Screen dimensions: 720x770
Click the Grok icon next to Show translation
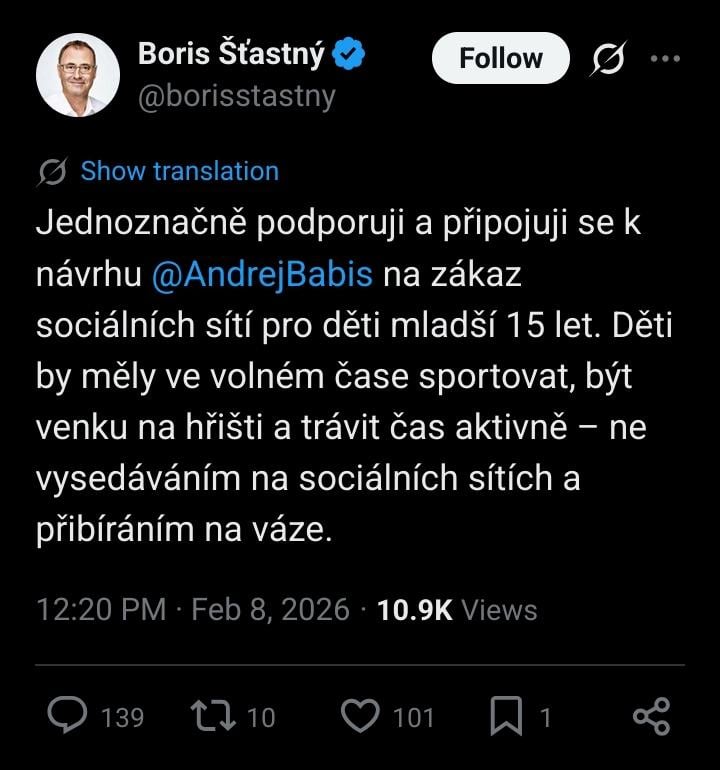[x=52, y=172]
